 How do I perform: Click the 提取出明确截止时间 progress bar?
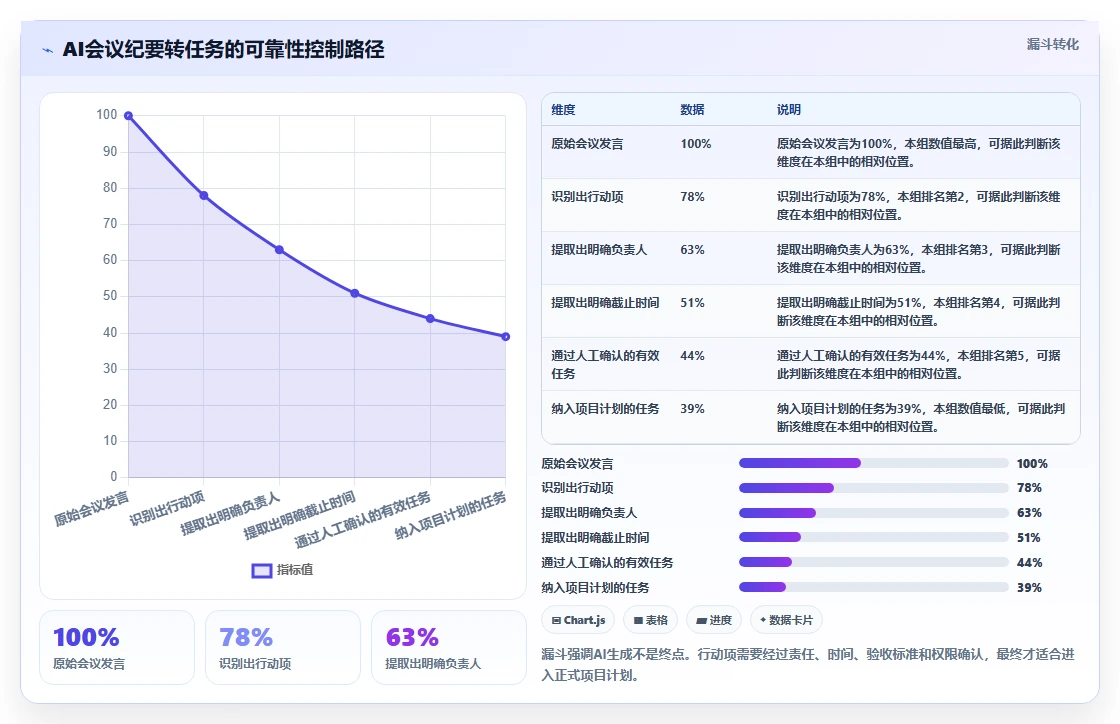coord(874,538)
